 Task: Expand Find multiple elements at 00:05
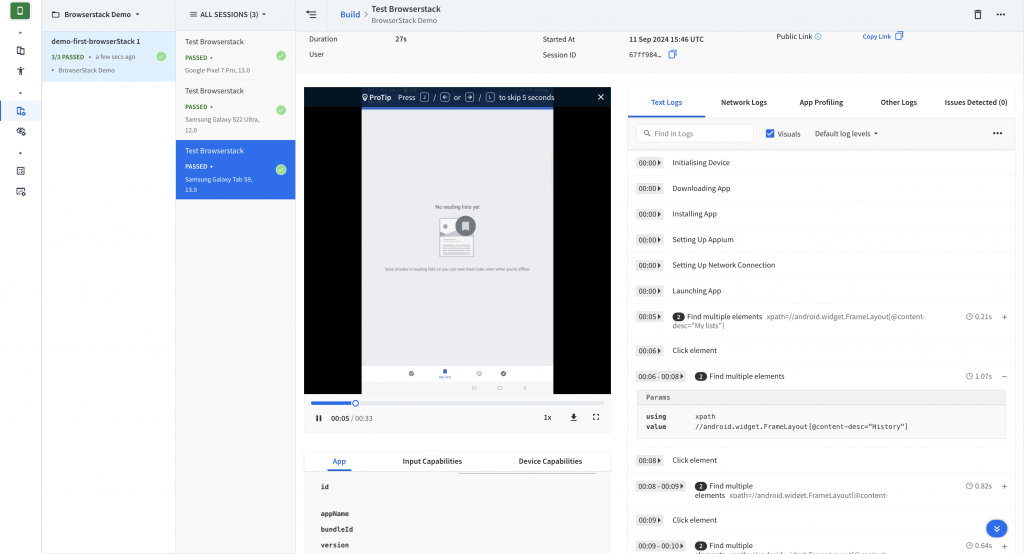point(1004,317)
